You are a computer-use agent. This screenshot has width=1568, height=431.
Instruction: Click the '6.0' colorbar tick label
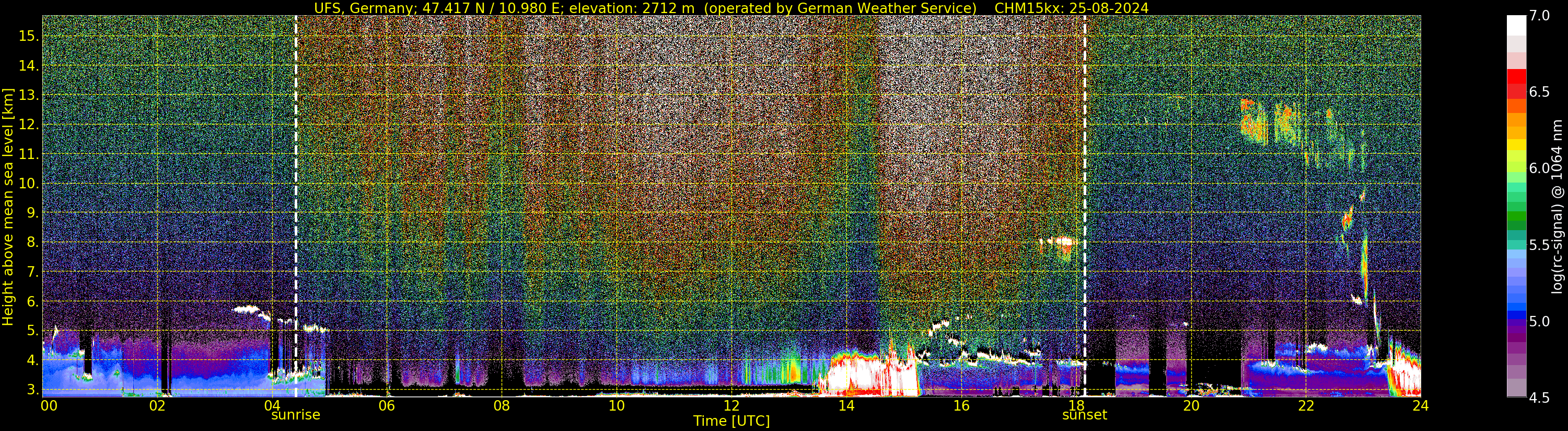1539,168
